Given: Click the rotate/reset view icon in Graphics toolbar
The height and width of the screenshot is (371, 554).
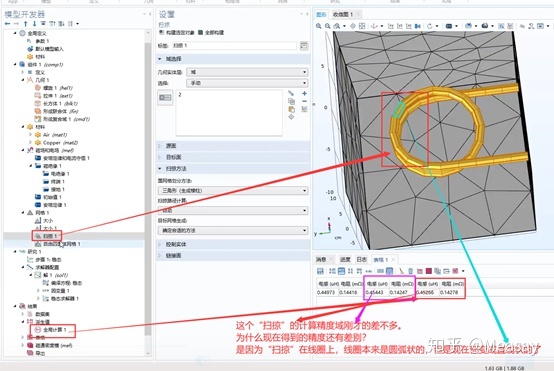Looking at the screenshot, I should [430, 26].
